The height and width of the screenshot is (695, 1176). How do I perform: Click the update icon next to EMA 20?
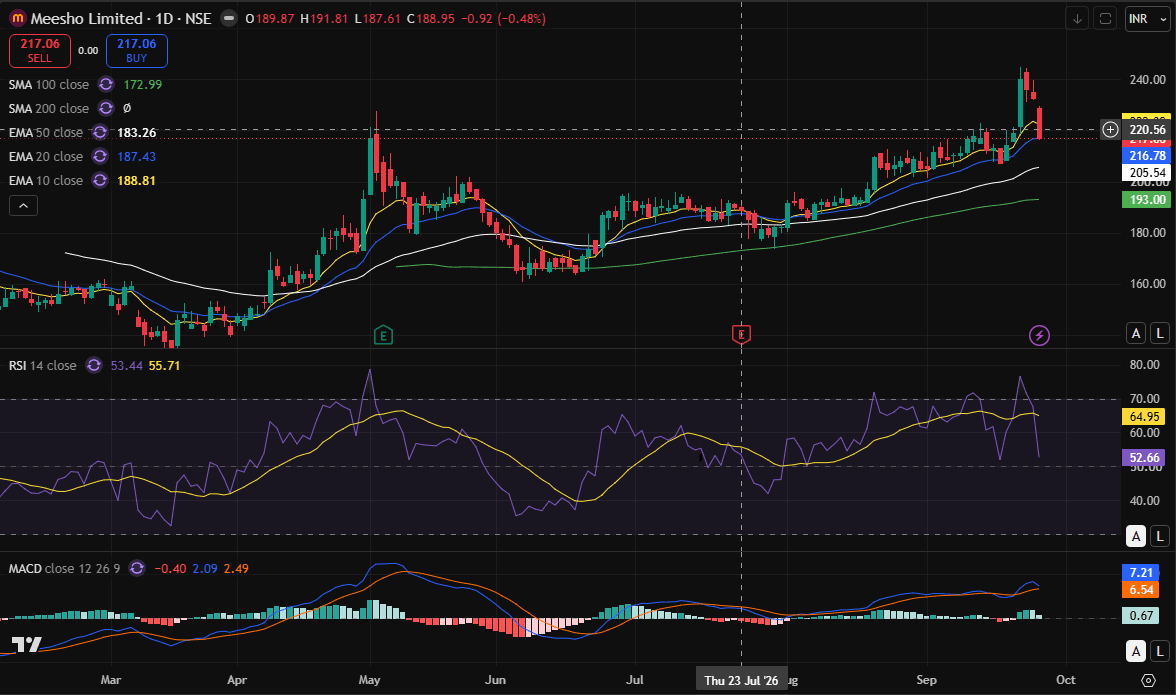pos(100,157)
